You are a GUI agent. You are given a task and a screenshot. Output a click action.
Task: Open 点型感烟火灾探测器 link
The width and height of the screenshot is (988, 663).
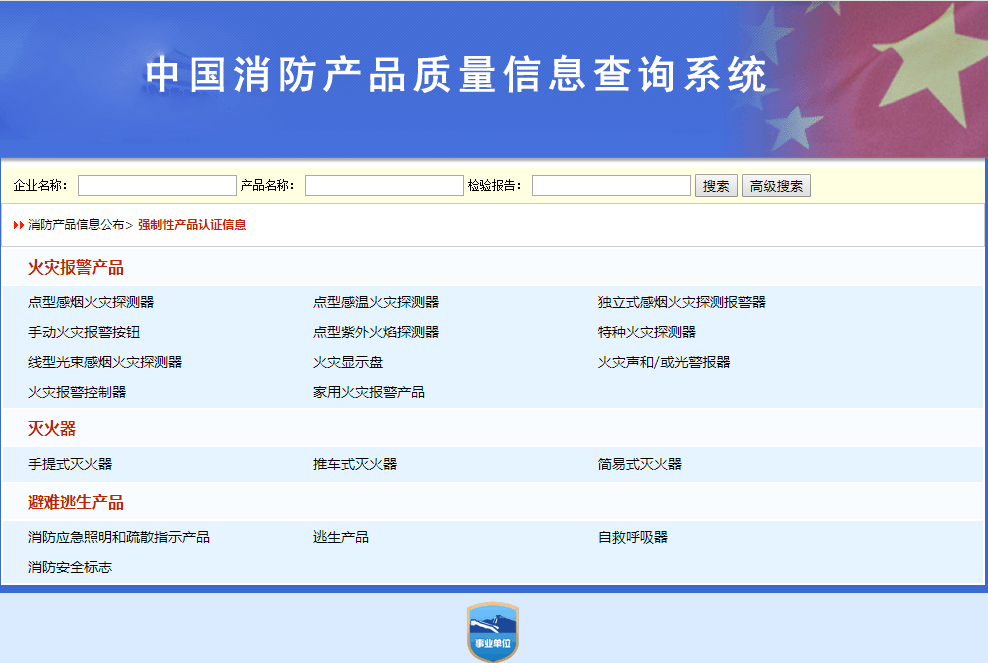(x=92, y=300)
